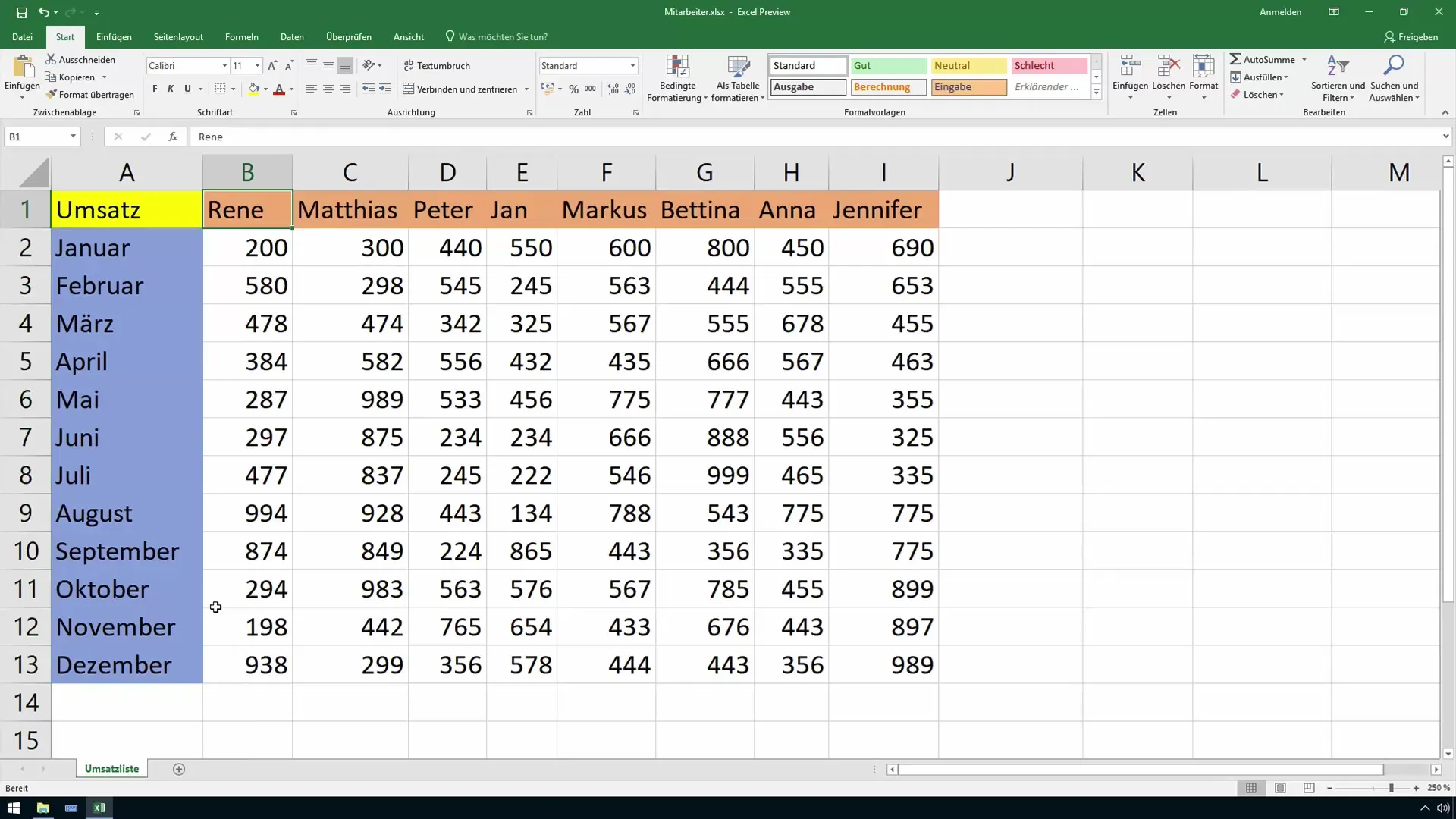This screenshot has width=1456, height=819.
Task: Expand the Verbinden und zentrieren dropdown
Action: (x=527, y=88)
